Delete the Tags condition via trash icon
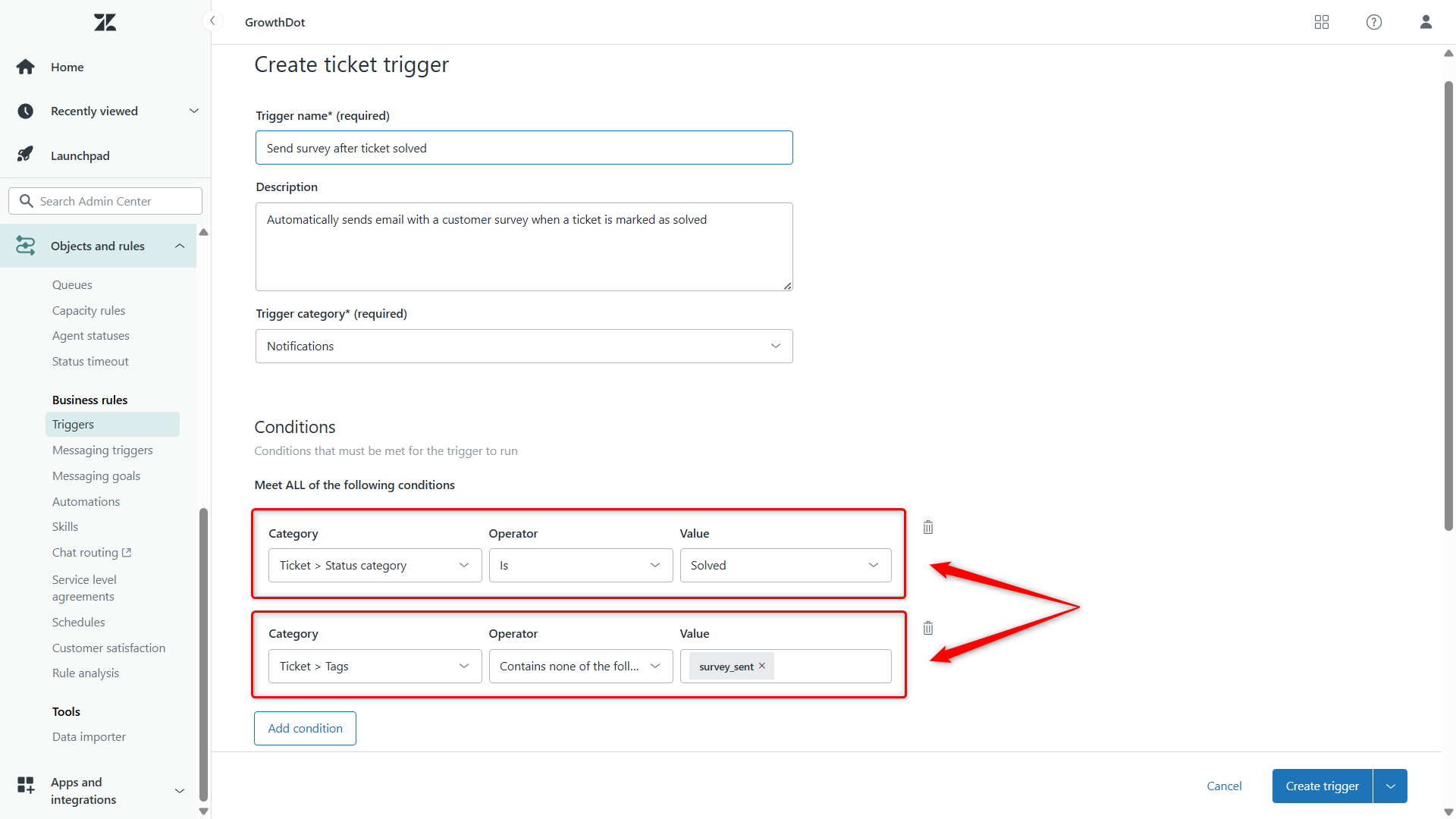 coord(927,627)
